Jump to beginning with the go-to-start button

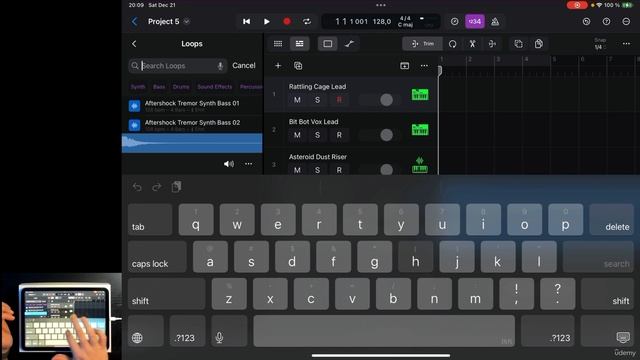coord(247,22)
